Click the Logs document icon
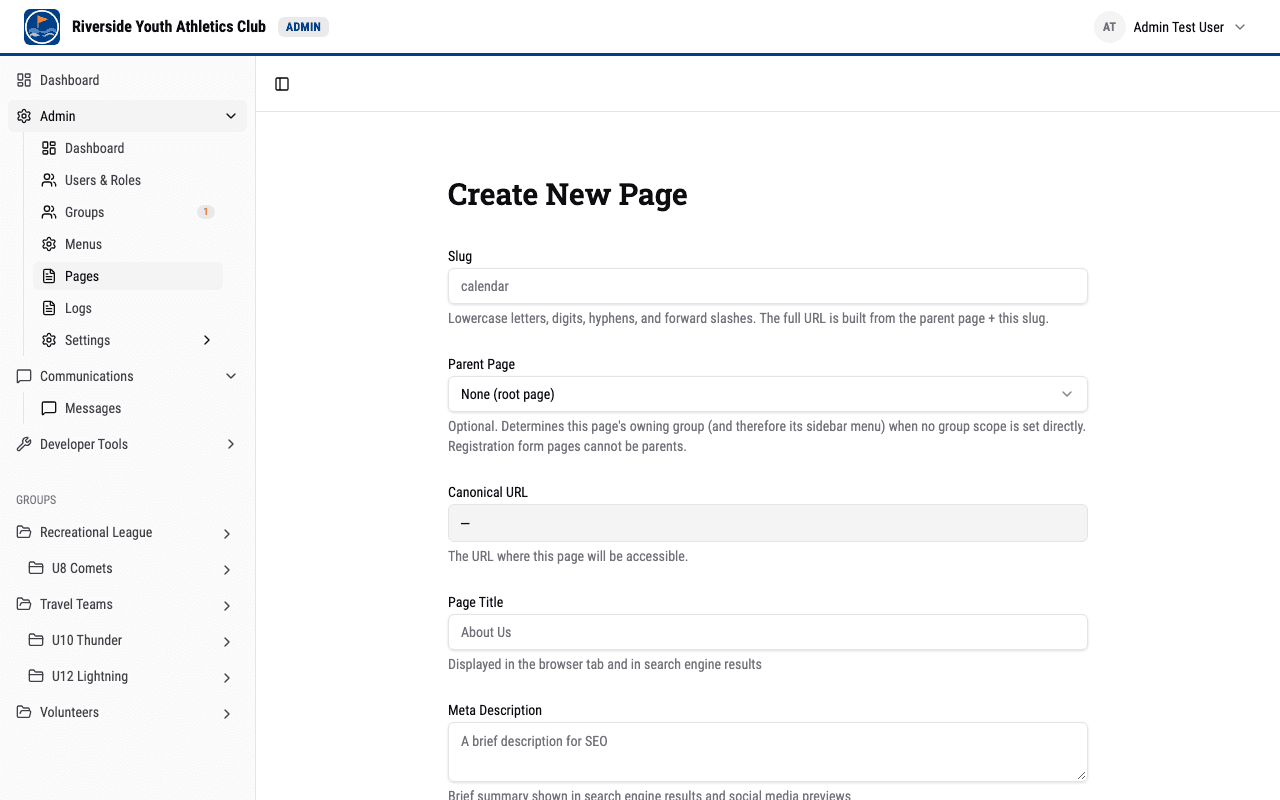This screenshot has height=800, width=1280. [49, 308]
